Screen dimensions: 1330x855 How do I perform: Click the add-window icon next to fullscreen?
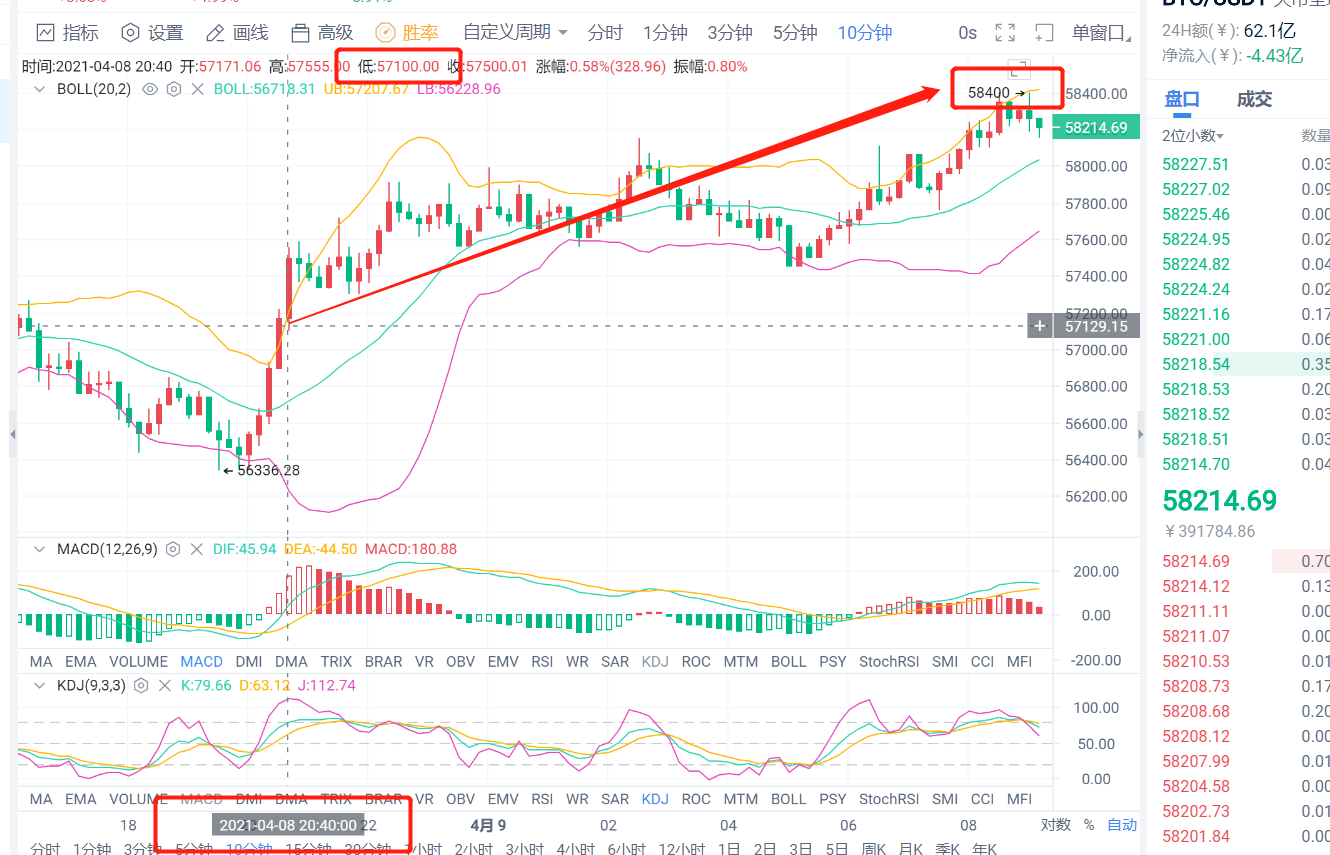pos(1043,32)
